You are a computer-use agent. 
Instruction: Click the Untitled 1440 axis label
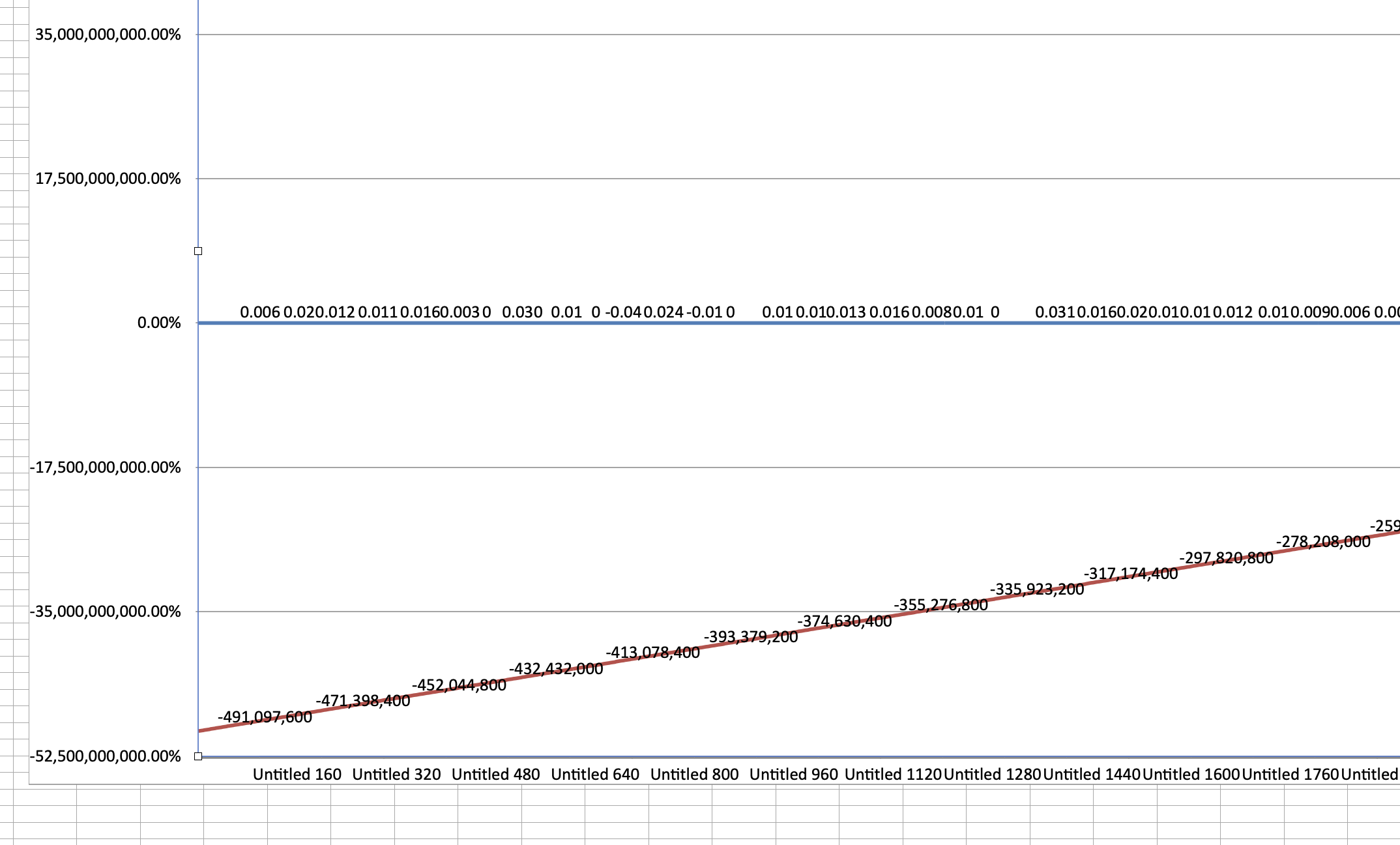coord(1092,775)
